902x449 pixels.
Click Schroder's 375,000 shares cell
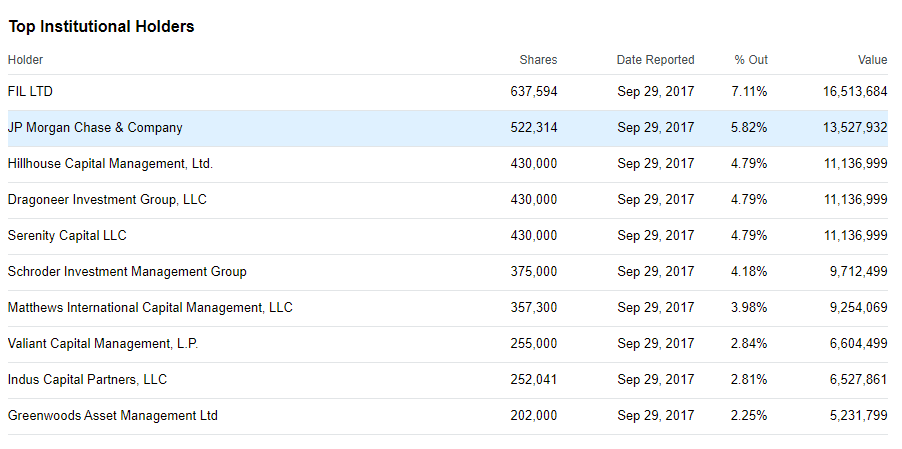[x=534, y=272]
